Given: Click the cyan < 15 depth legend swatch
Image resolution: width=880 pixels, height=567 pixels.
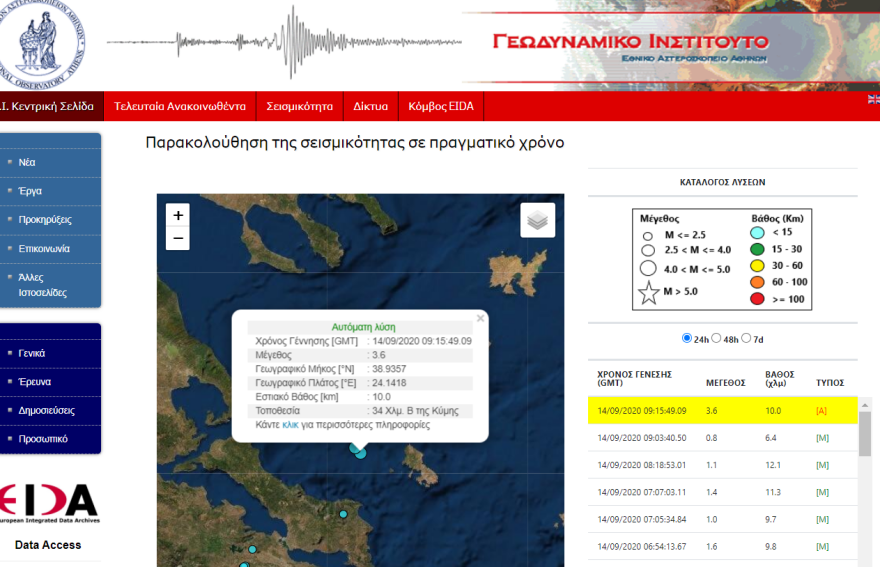Looking at the screenshot, I should pyautogui.click(x=757, y=232).
